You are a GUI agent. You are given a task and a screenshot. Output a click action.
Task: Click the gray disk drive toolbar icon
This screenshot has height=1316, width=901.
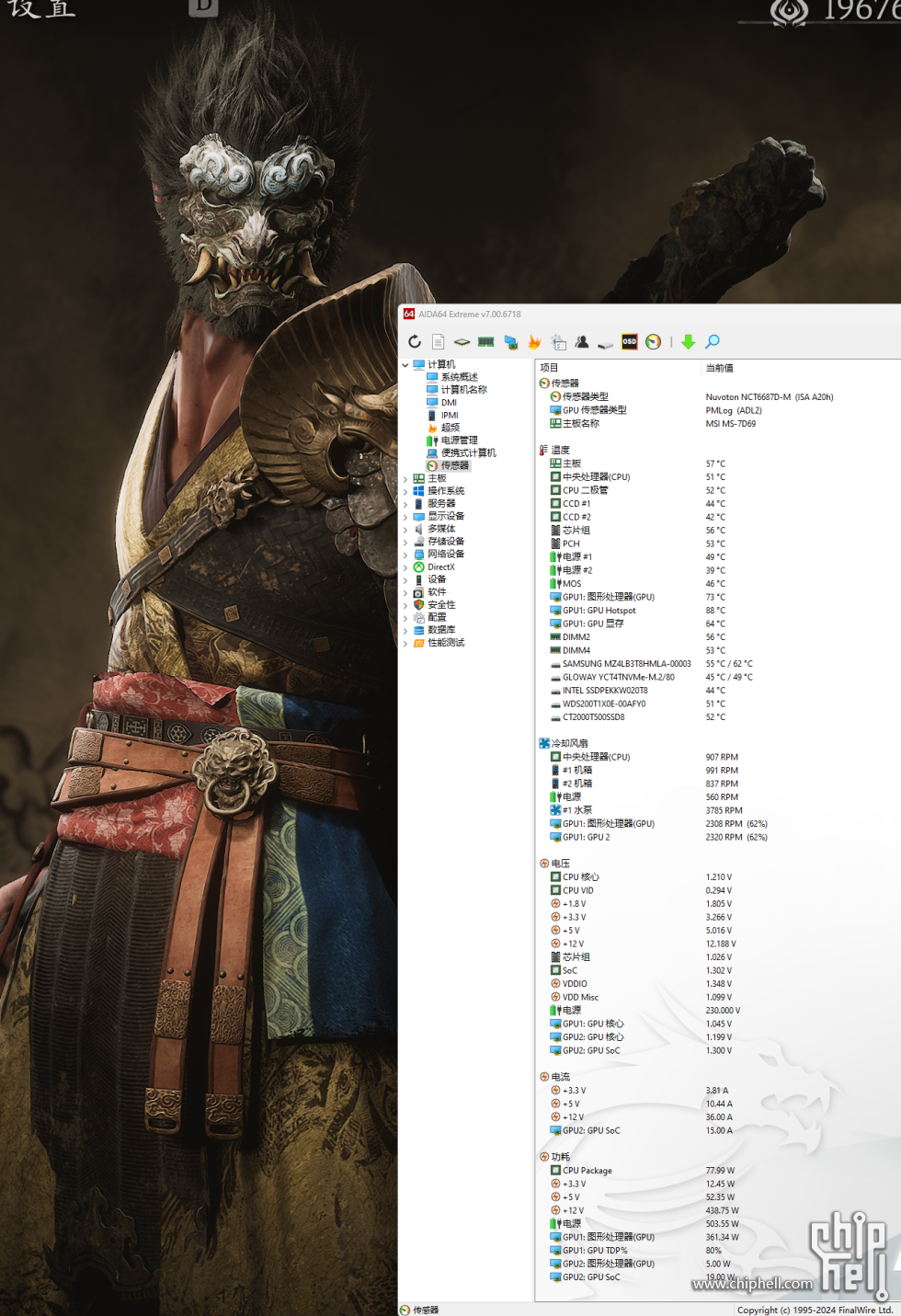(x=605, y=343)
